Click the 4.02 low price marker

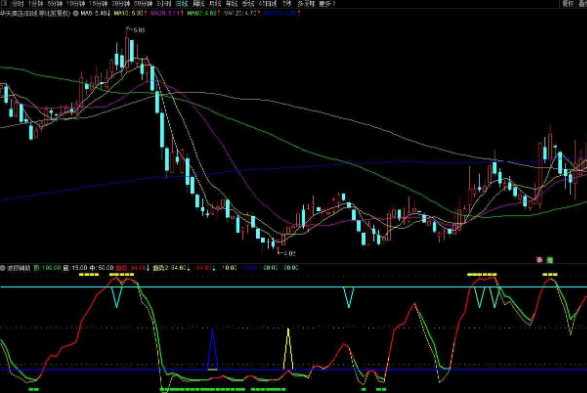pos(286,253)
